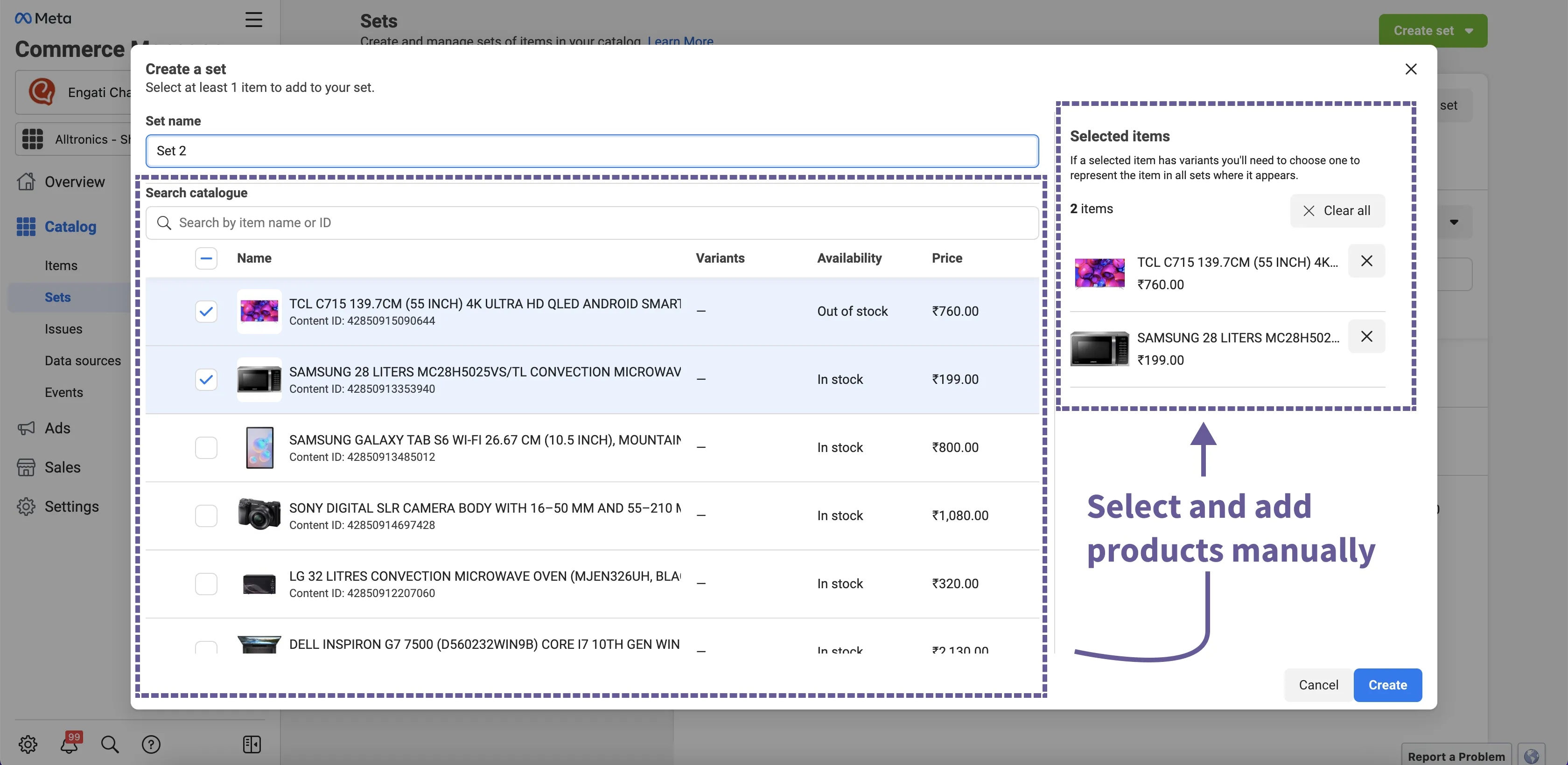
Task: Click the Settings gear icon in sidebar menu
Action: click(x=26, y=506)
